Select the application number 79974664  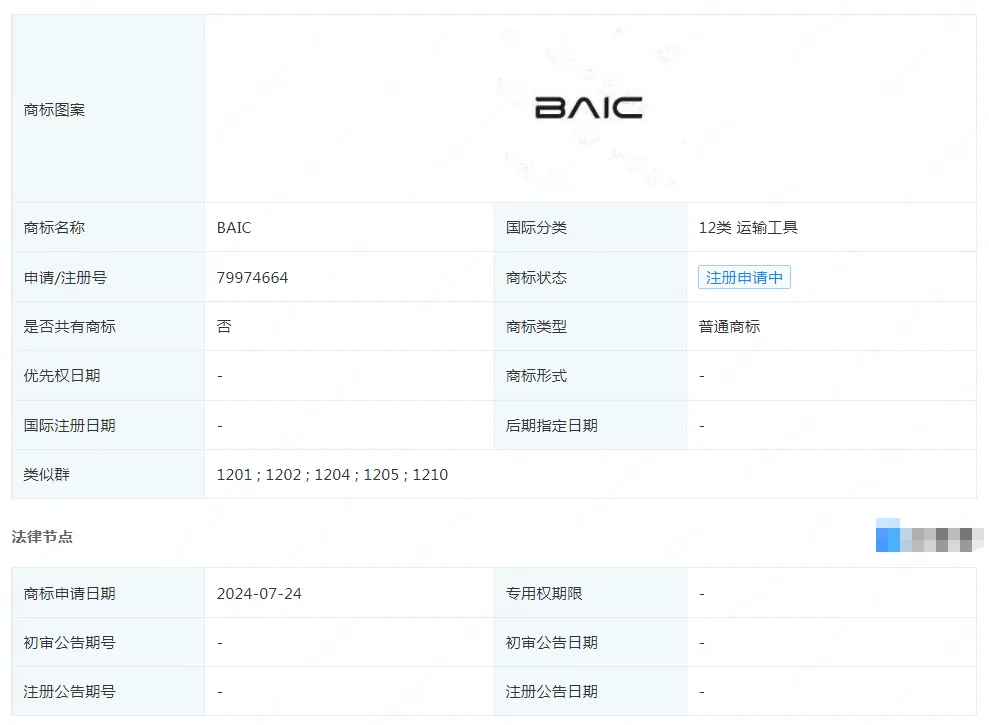(x=252, y=277)
